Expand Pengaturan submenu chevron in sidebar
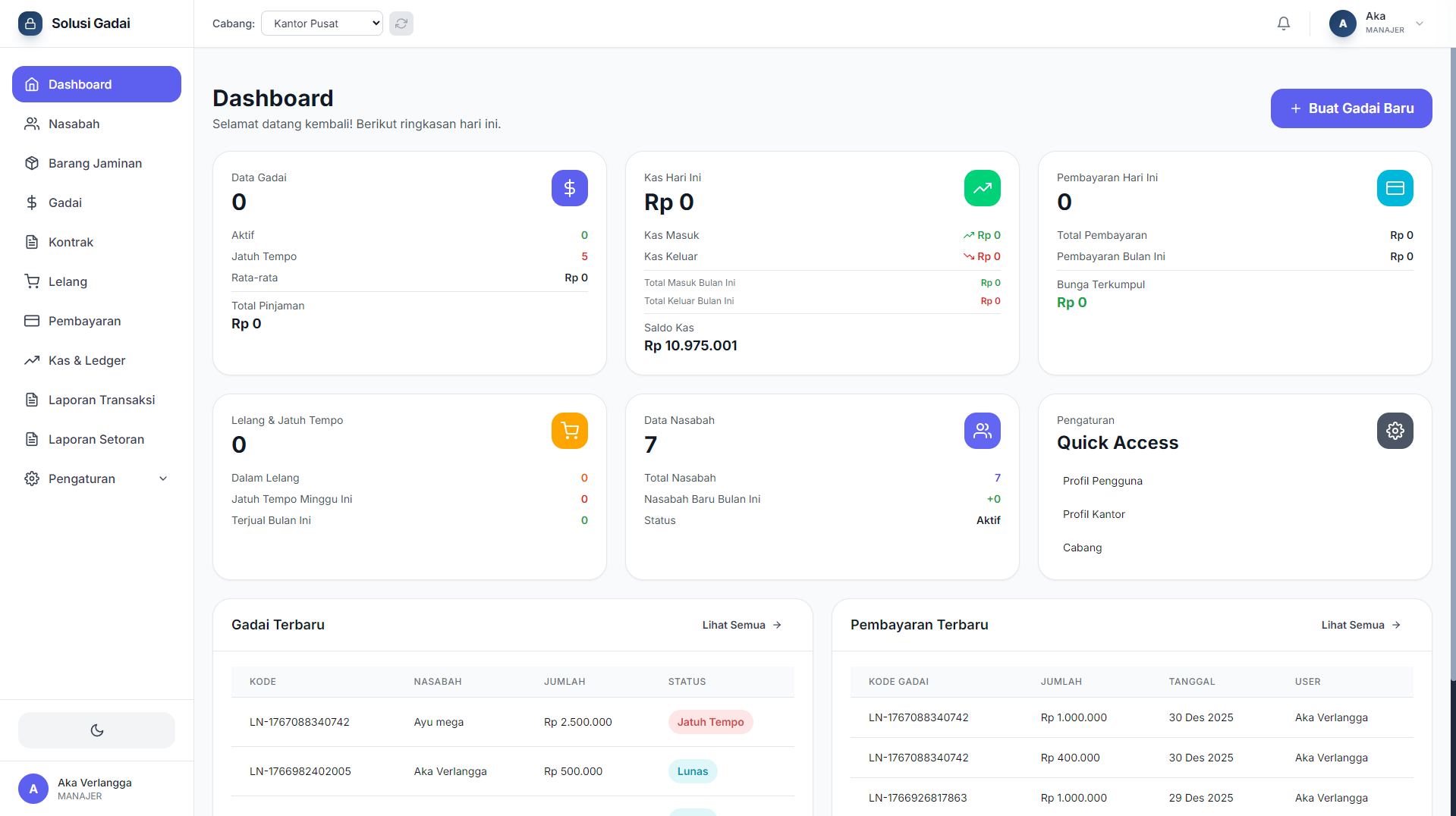 tap(163, 479)
